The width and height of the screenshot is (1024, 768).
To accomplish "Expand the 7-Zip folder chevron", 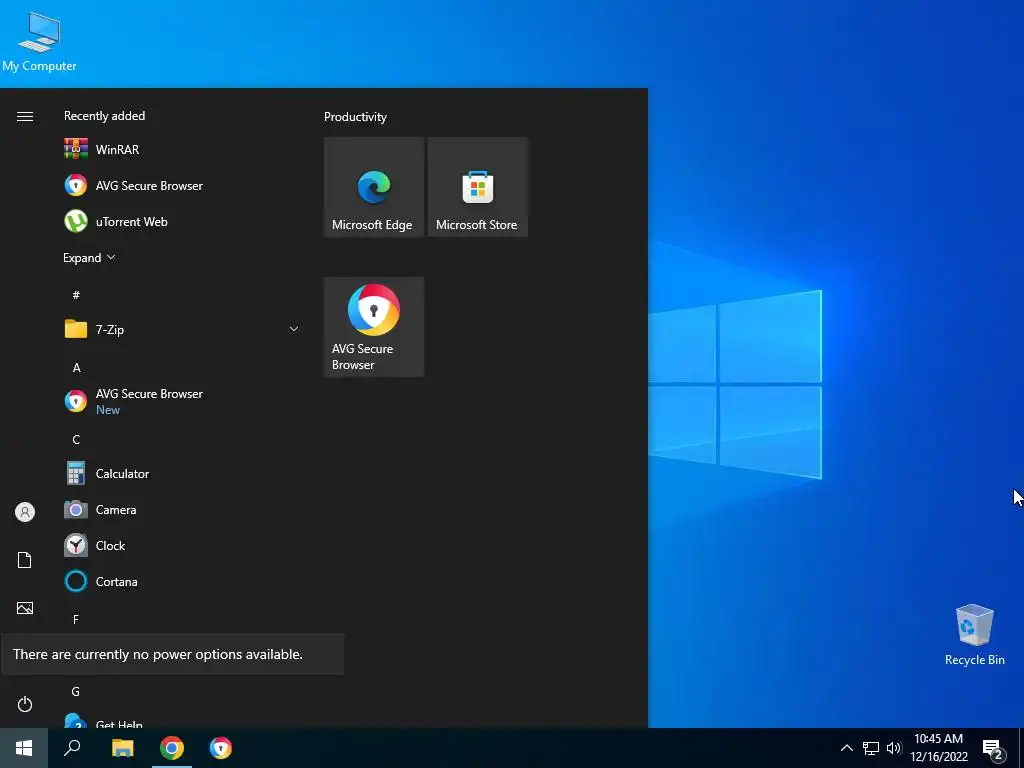I will [x=294, y=329].
